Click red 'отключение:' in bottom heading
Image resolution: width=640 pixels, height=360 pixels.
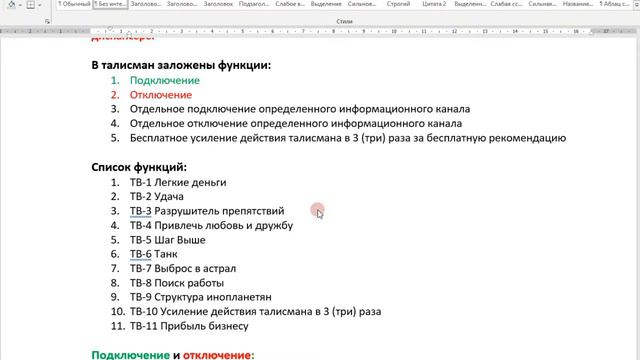[218, 355]
